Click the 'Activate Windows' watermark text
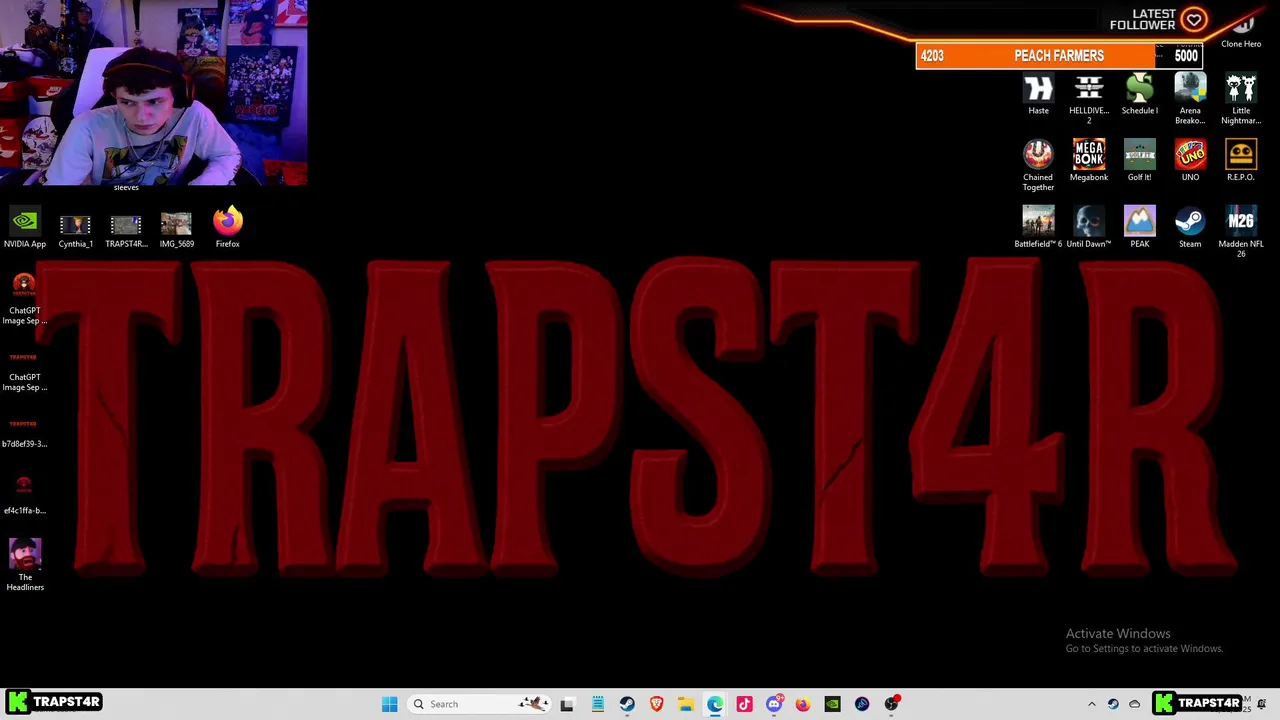 coord(1118,633)
